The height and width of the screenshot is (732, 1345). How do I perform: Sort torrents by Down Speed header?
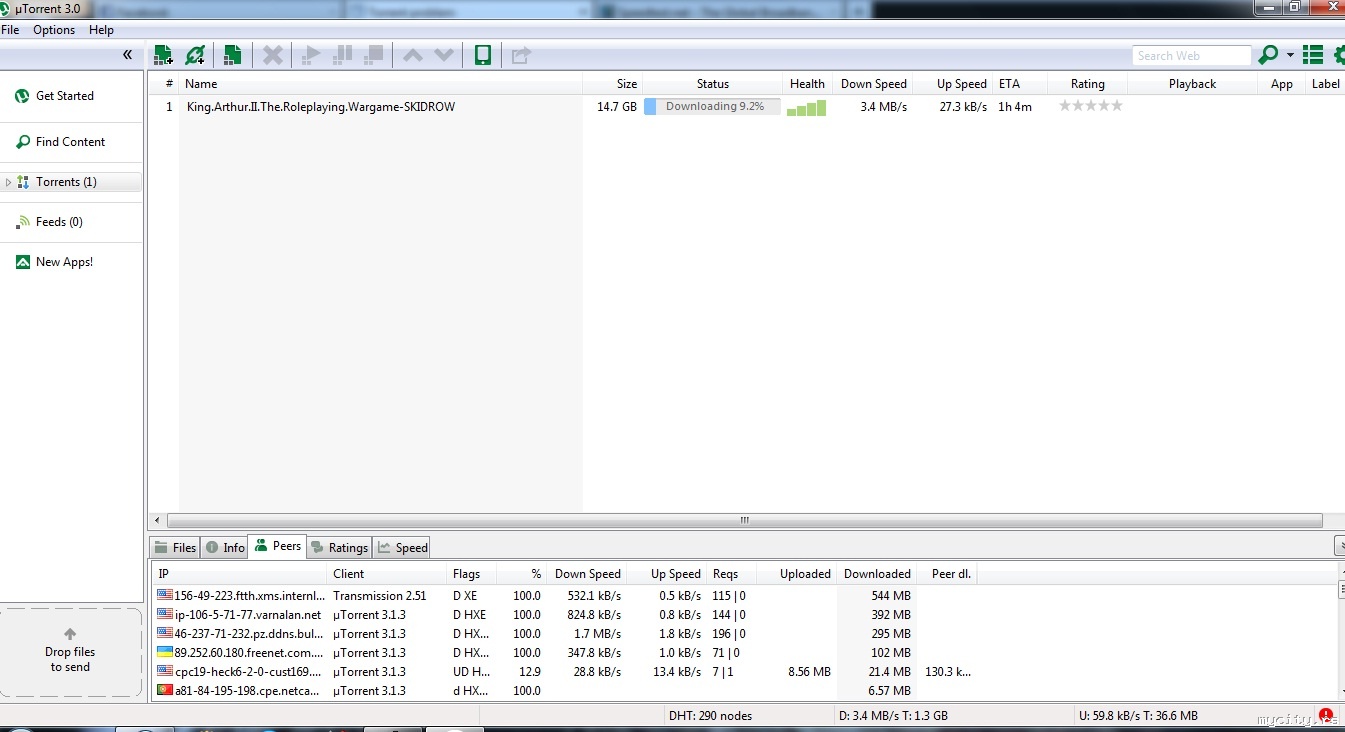[x=873, y=84]
